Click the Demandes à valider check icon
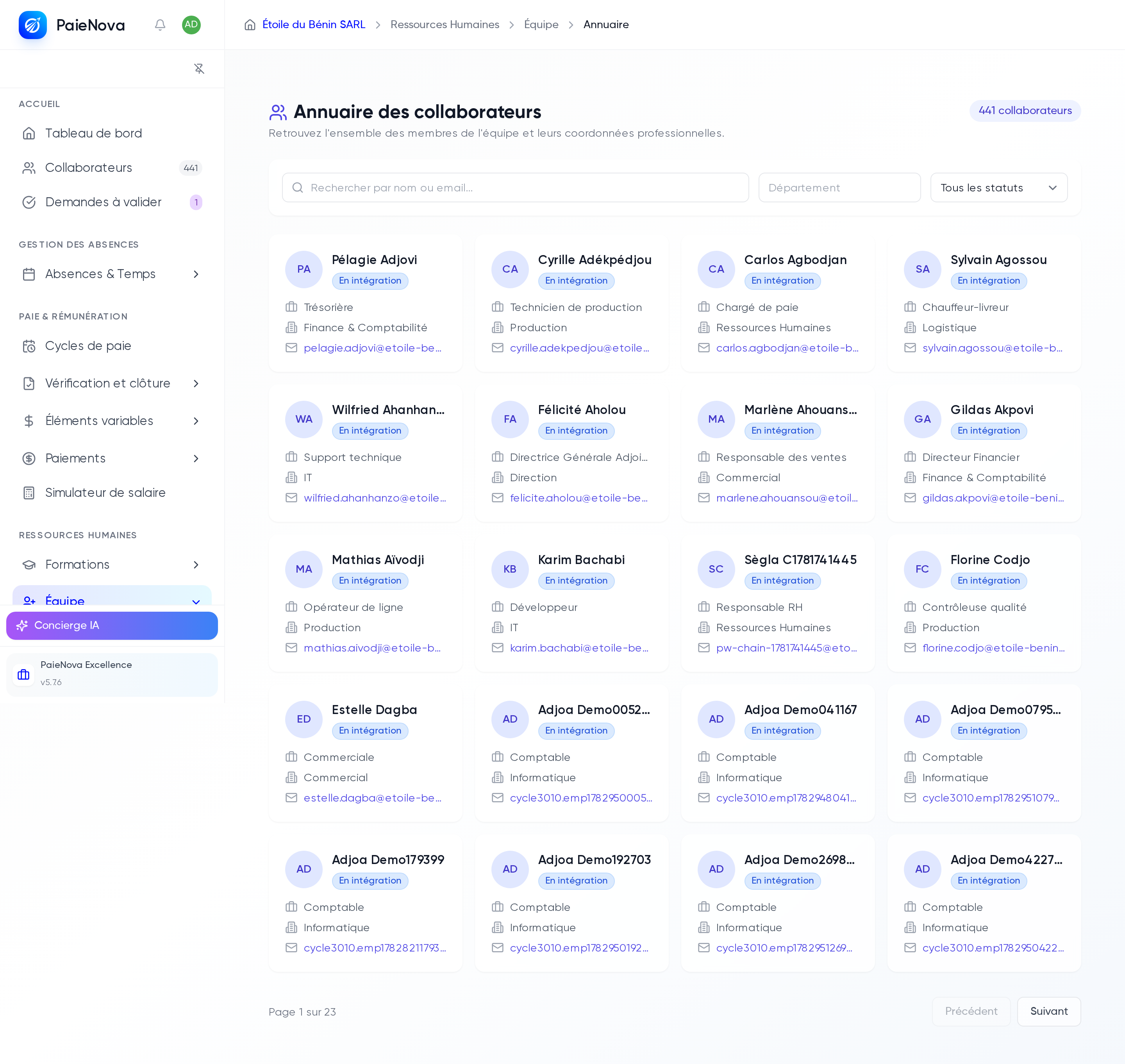Image resolution: width=1125 pixels, height=1064 pixels. 29,202
